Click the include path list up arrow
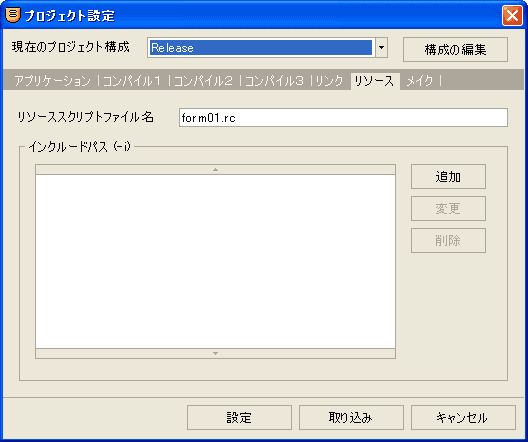The height and width of the screenshot is (442, 528). point(216,170)
